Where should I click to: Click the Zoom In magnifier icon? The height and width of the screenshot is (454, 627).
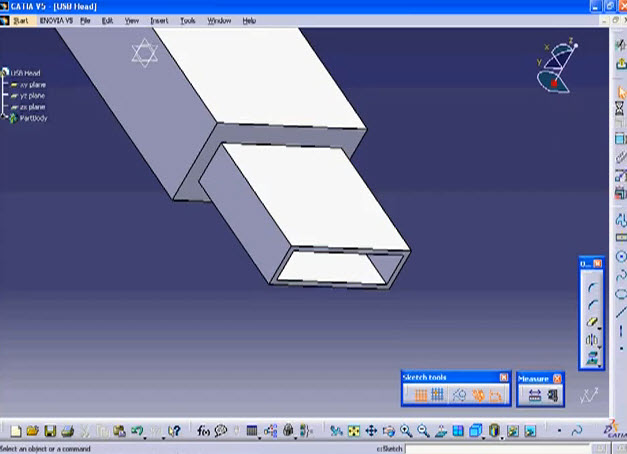[x=405, y=431]
